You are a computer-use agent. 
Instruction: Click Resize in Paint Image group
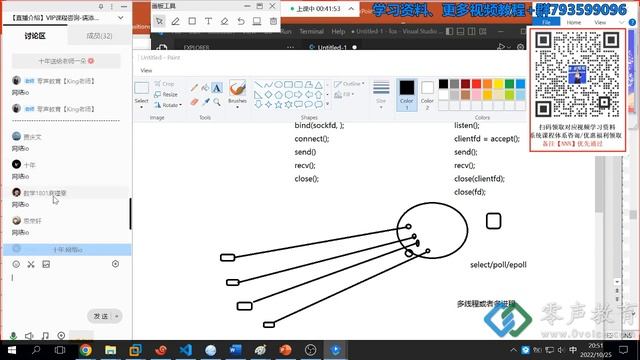[x=166, y=94]
